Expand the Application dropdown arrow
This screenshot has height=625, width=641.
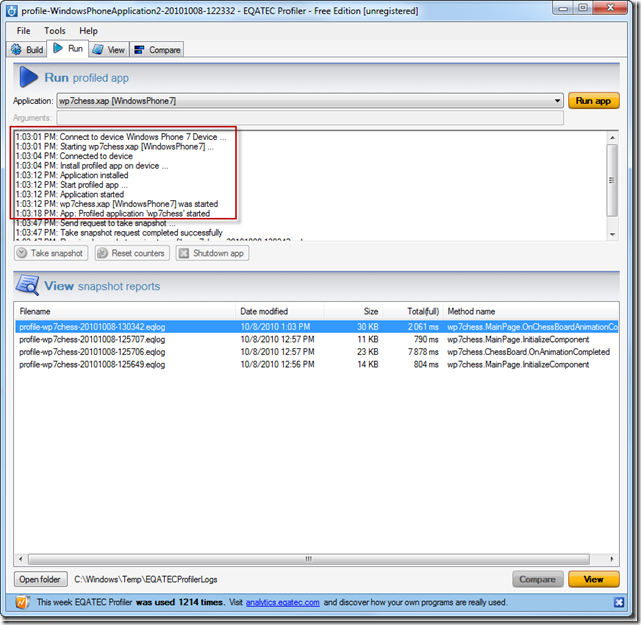coord(557,101)
